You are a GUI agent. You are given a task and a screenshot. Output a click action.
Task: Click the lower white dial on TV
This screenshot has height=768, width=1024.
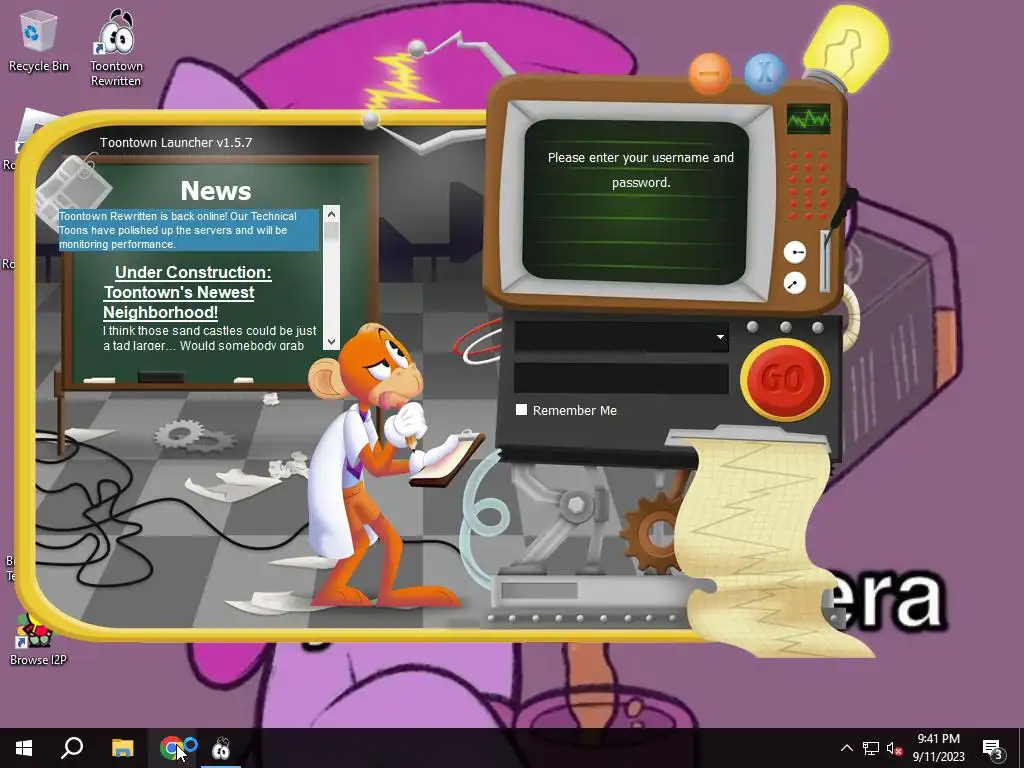click(x=794, y=283)
